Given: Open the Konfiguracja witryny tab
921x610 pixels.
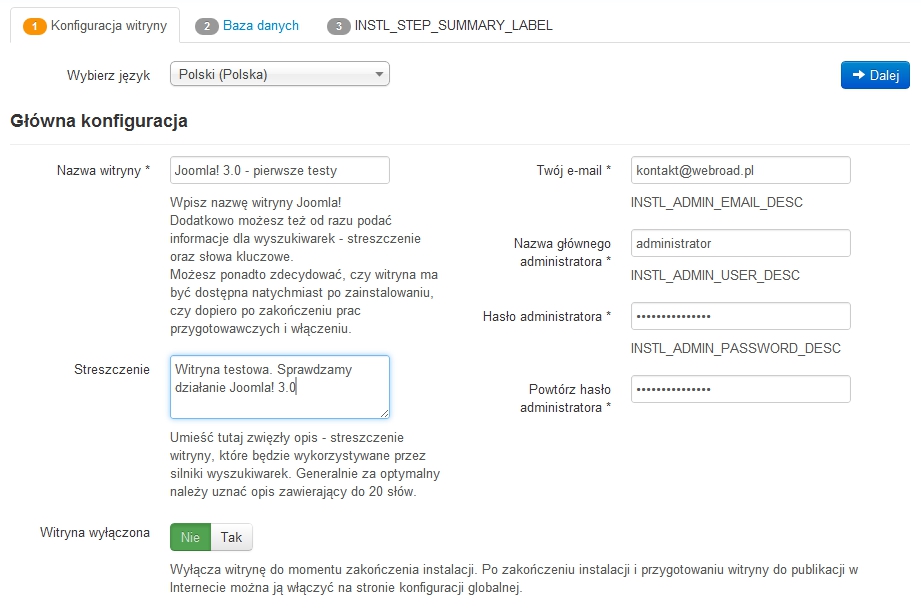Looking at the screenshot, I should tap(108, 26).
